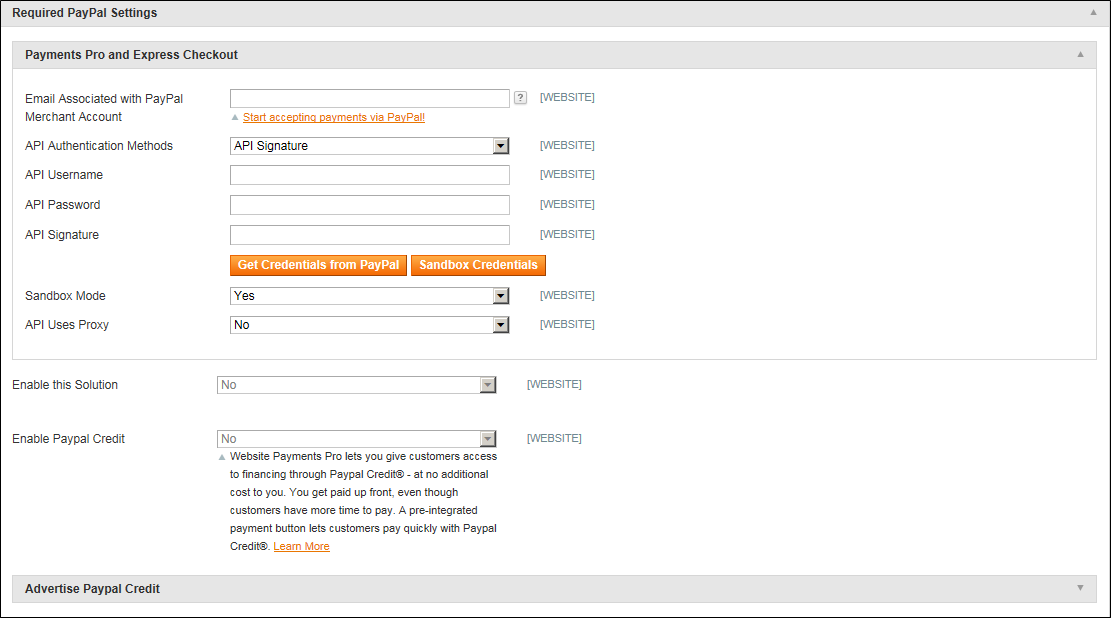Viewport: 1111px width, 618px height.
Task: Focus the API Signature input field
Action: click(369, 235)
